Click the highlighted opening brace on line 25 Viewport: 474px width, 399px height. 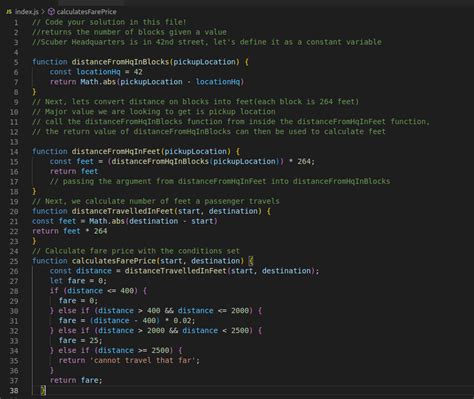251,261
